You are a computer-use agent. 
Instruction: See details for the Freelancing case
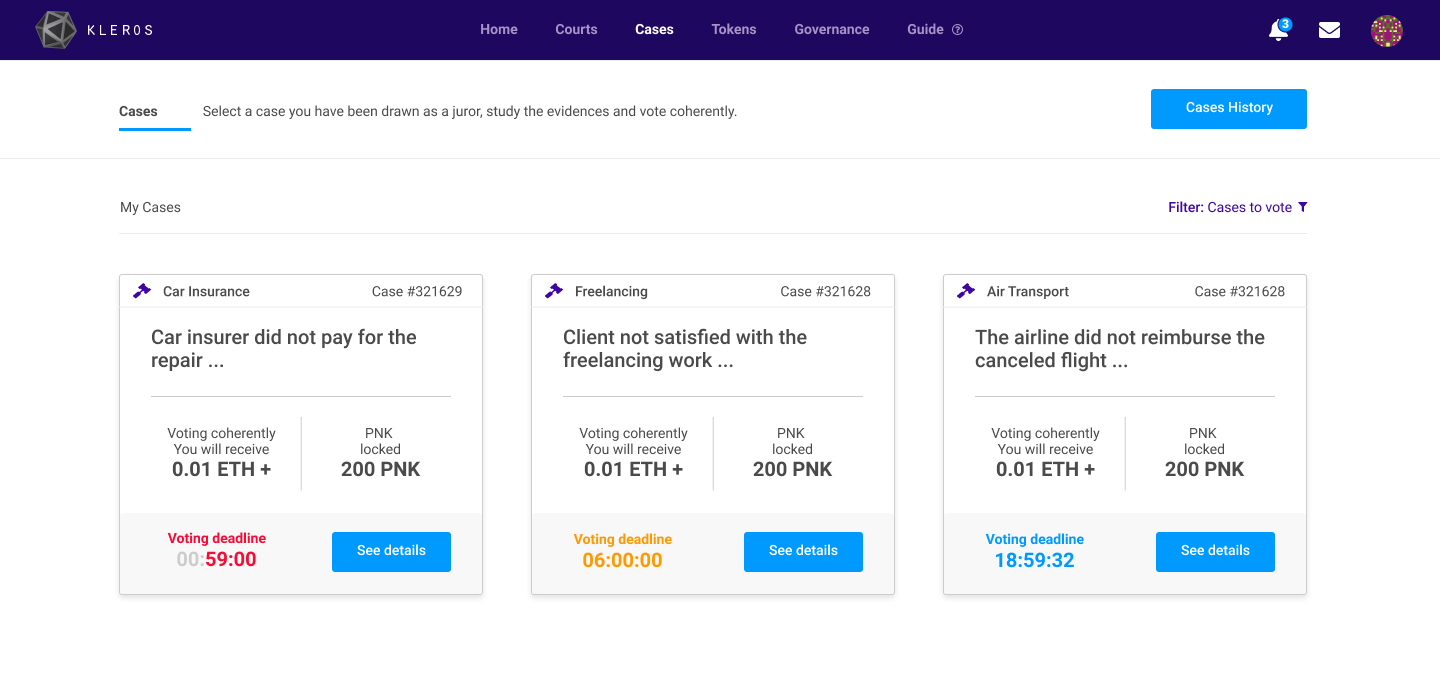point(803,551)
